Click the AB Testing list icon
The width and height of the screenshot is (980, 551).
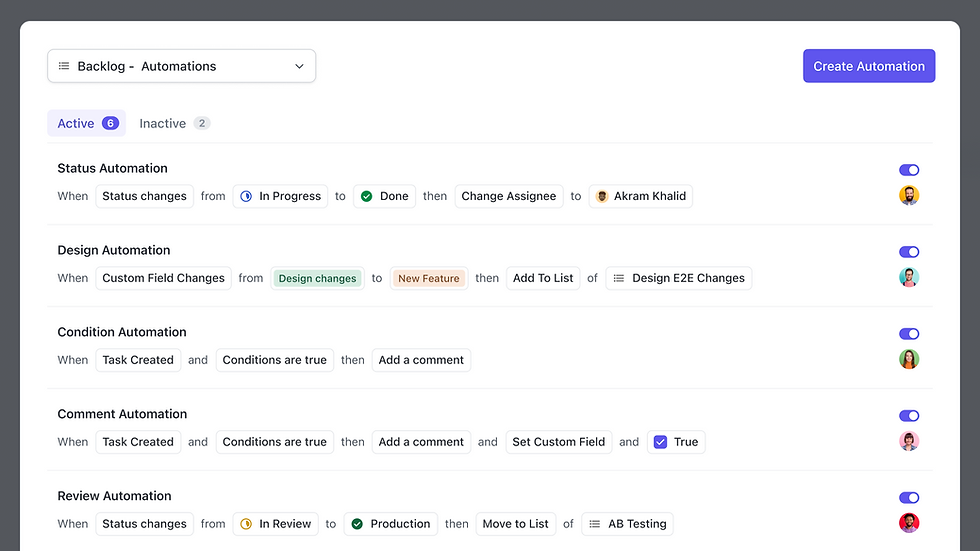[x=595, y=524]
